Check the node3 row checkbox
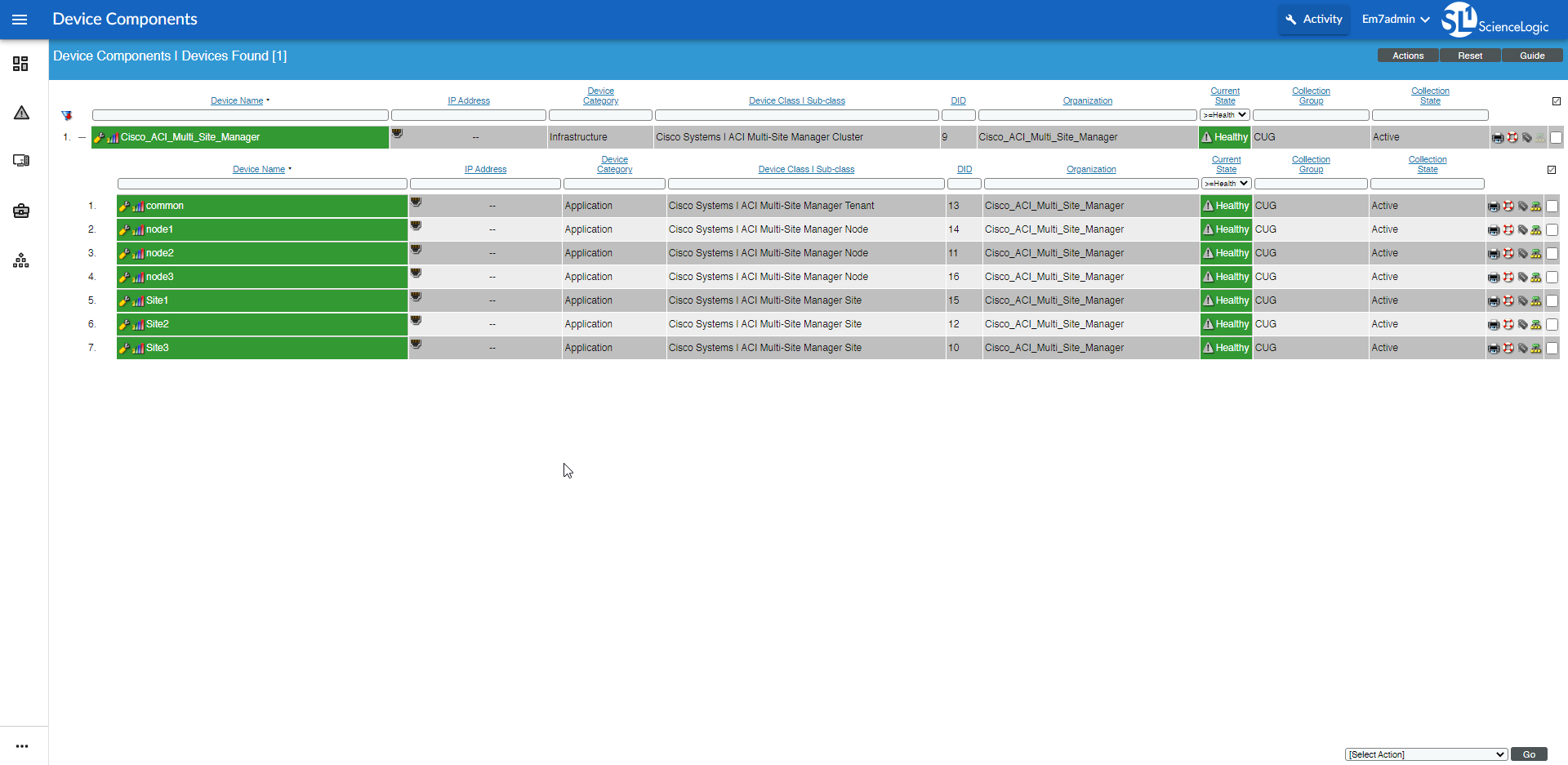This screenshot has width=1568, height=765. click(x=1552, y=278)
